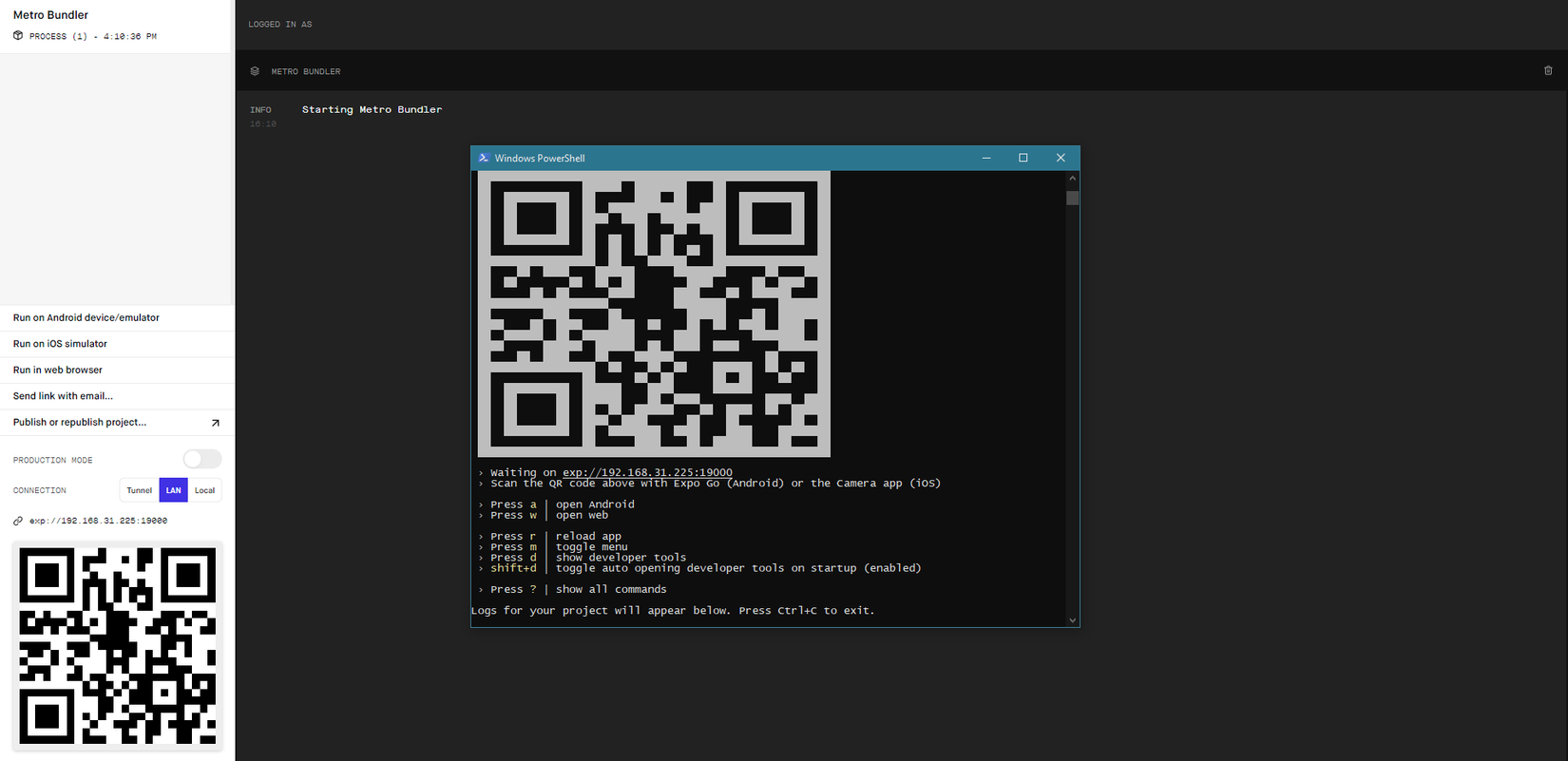Run on Android device/emulator

click(x=86, y=318)
